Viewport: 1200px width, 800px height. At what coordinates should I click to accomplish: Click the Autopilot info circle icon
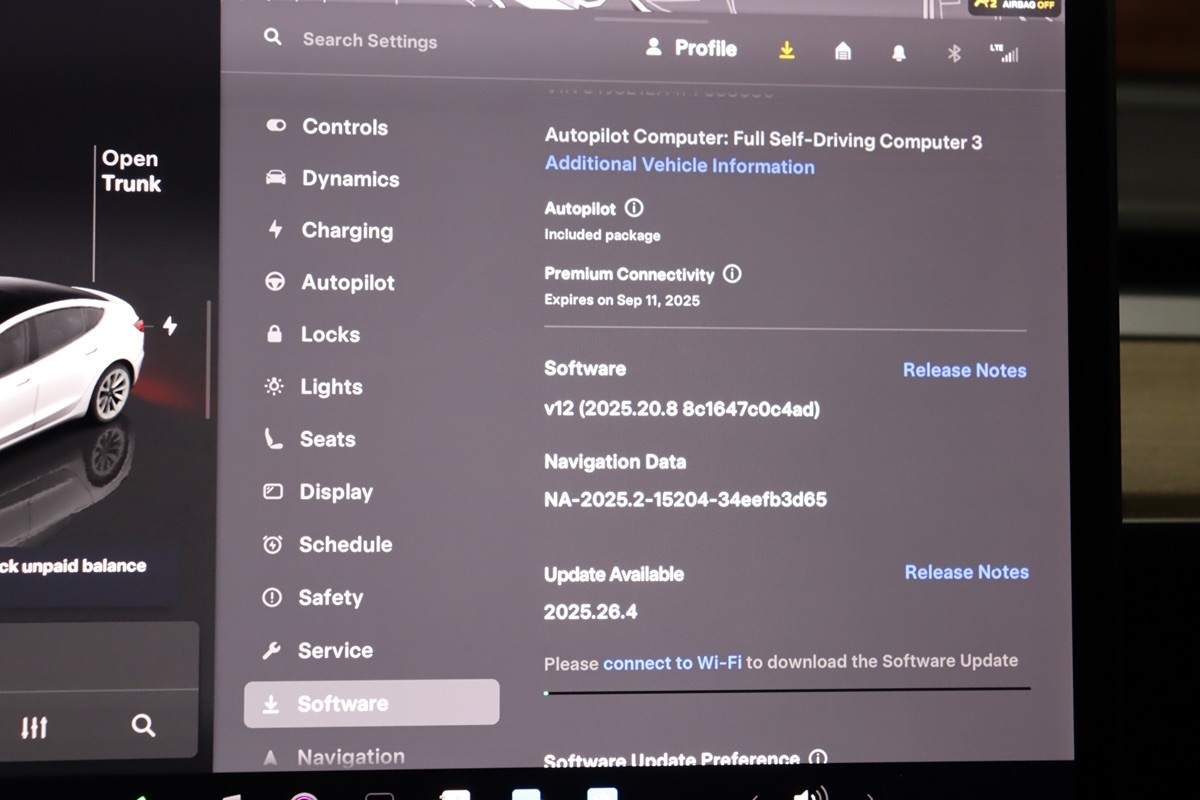(x=634, y=208)
